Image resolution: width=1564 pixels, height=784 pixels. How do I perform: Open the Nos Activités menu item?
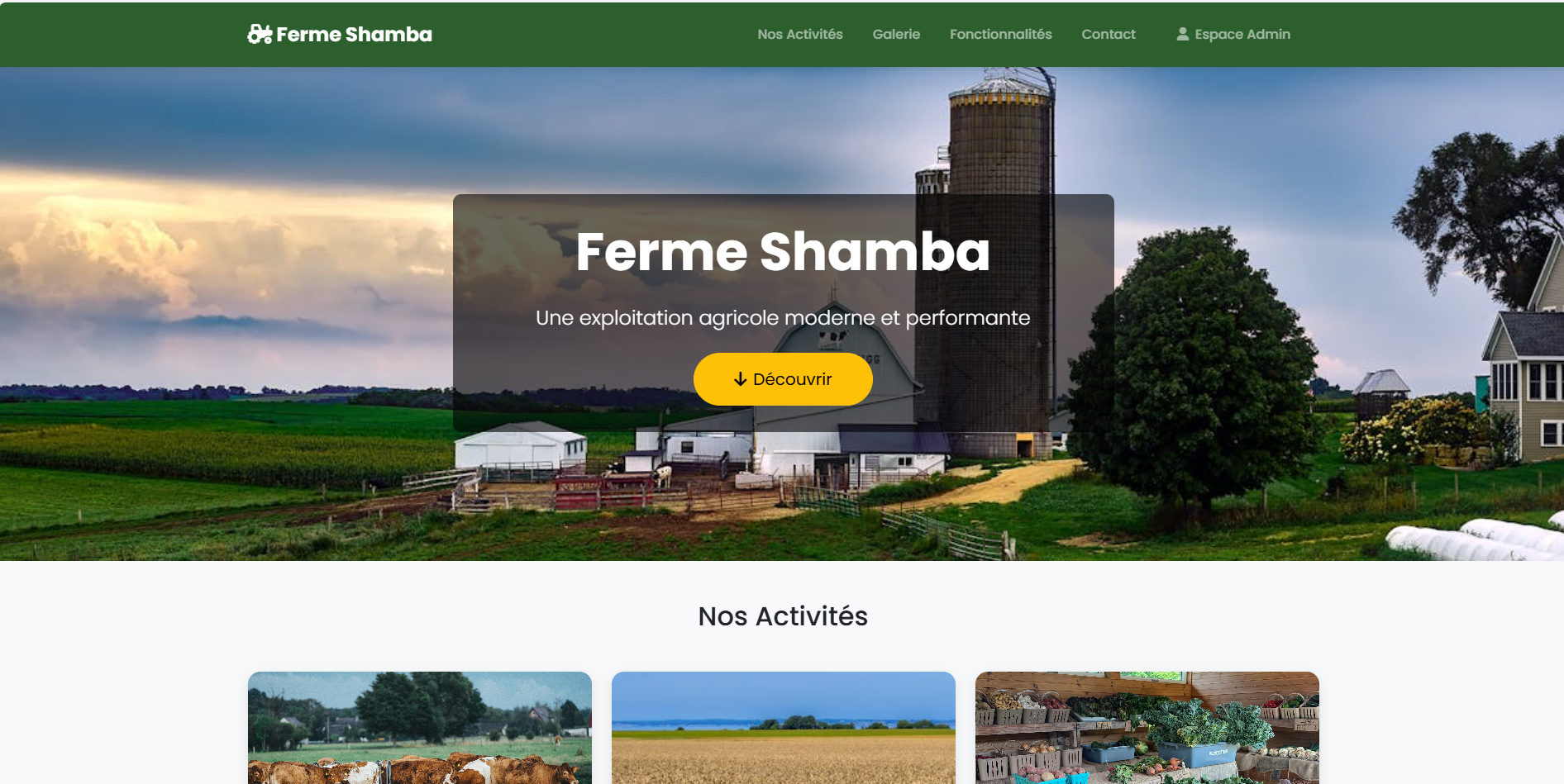click(799, 34)
